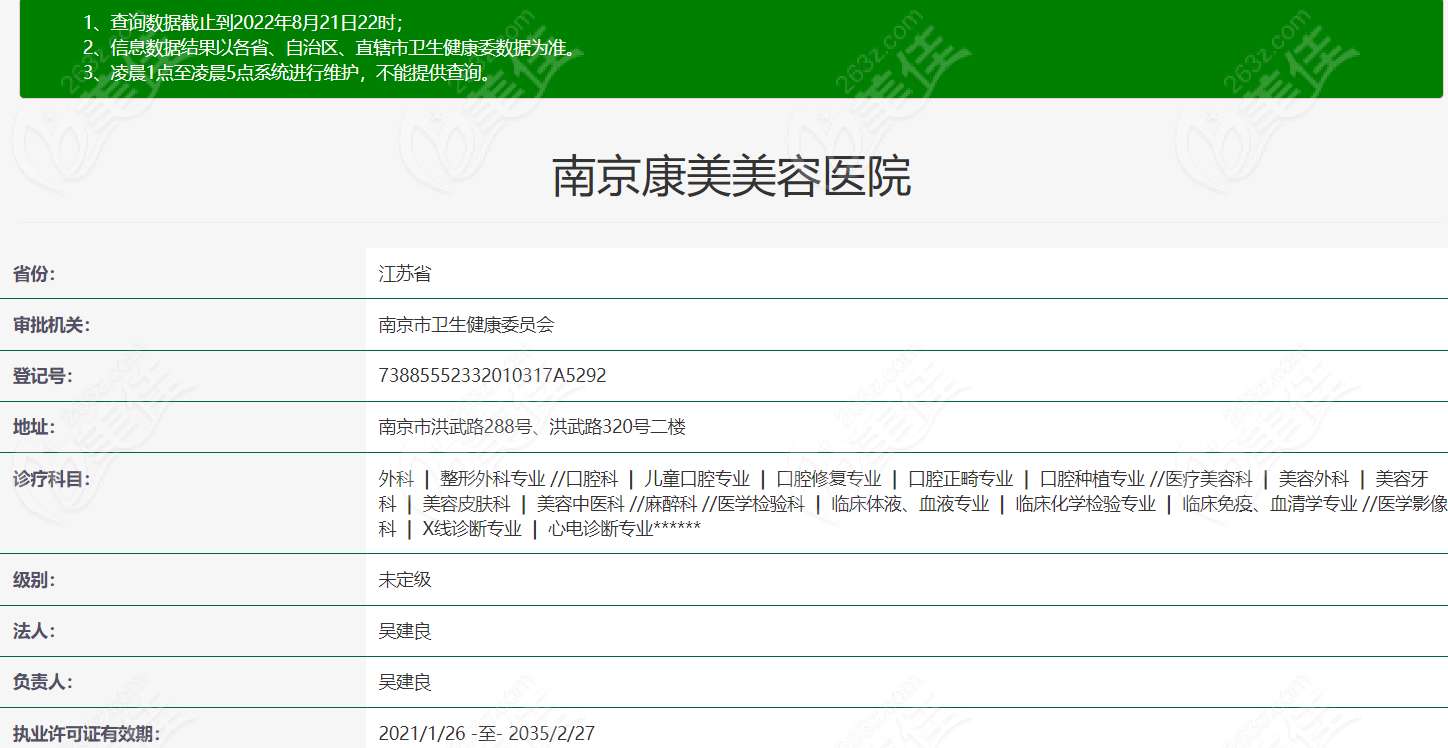
Task: Click the 口腔种植专业 entry
Action: (x=1092, y=479)
